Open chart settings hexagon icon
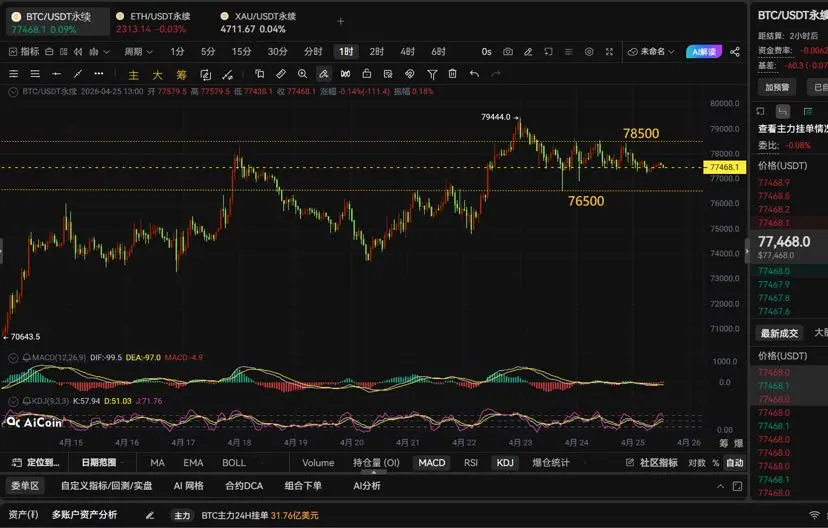 coord(589,52)
